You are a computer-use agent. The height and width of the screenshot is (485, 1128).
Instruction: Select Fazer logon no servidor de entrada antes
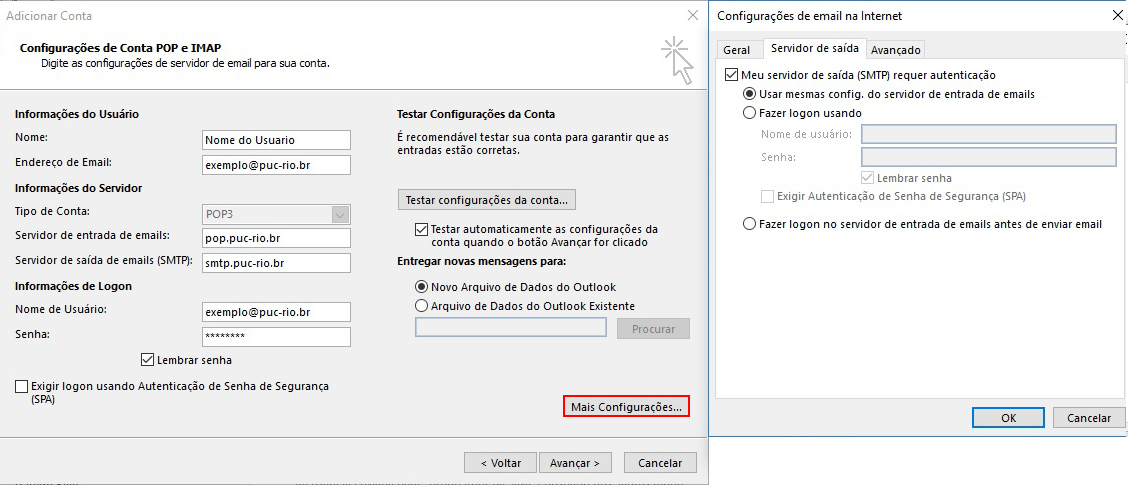click(749, 224)
